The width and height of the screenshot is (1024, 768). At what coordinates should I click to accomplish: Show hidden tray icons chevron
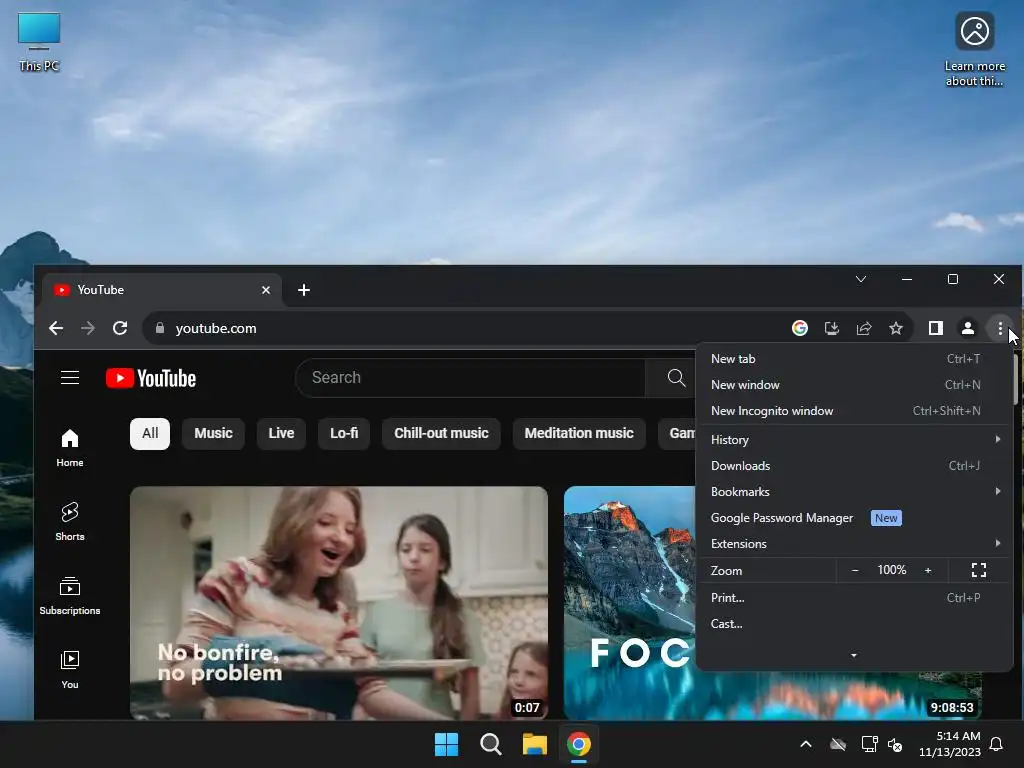coord(806,744)
